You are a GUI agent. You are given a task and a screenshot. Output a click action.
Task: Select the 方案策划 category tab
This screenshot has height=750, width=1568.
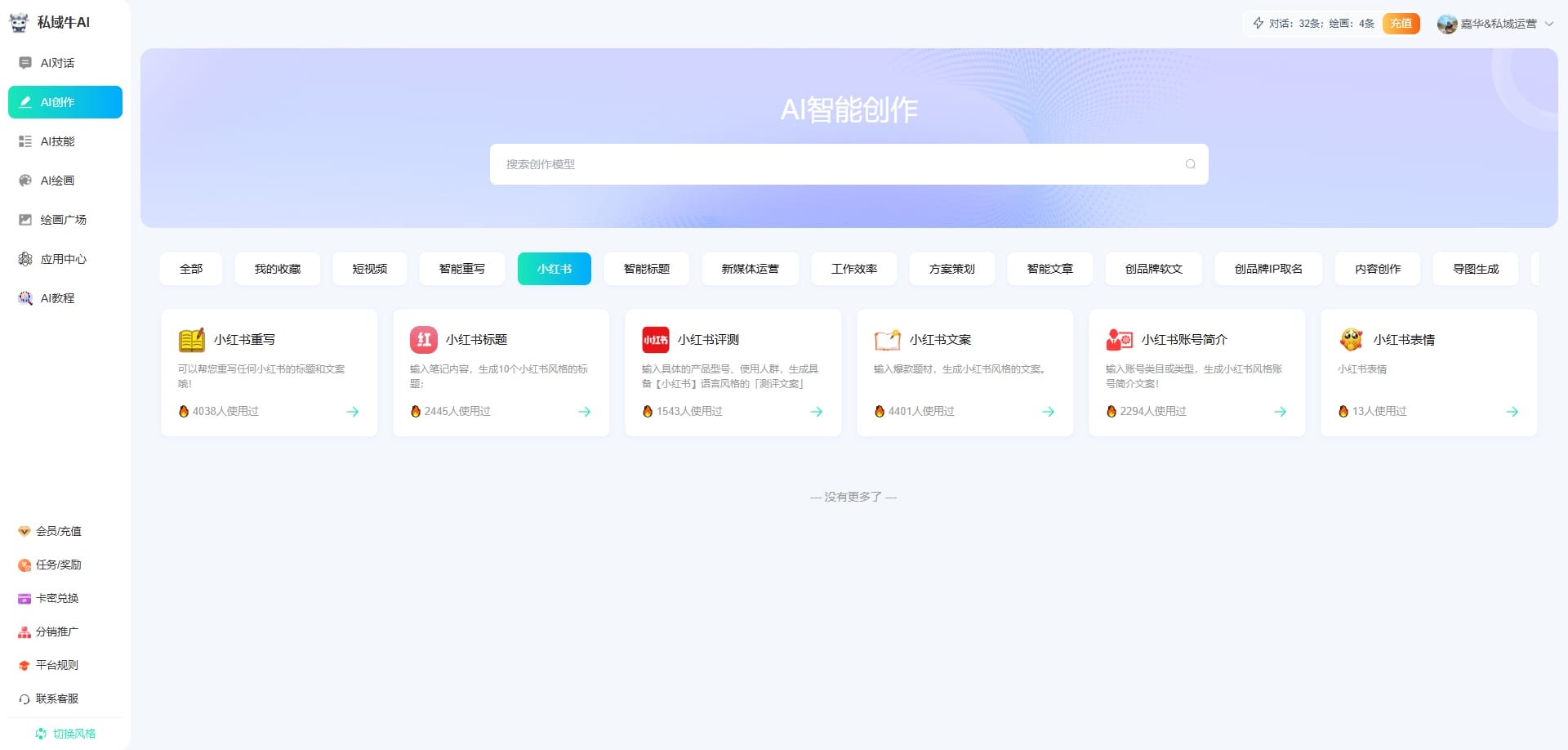tap(952, 269)
